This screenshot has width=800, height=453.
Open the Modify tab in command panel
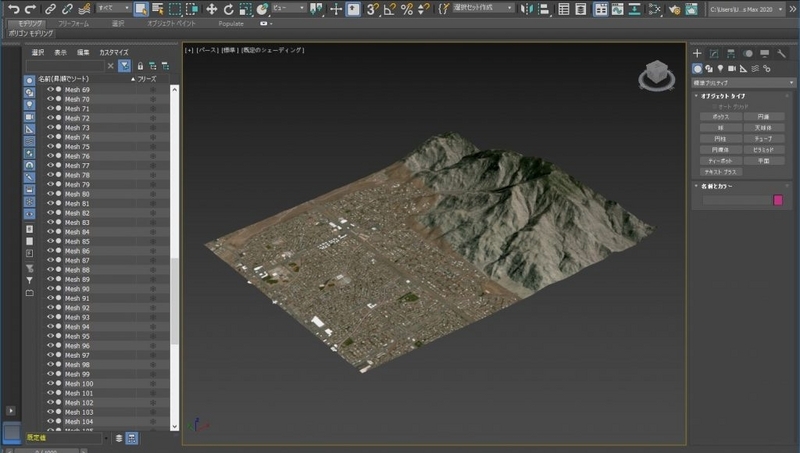coord(714,53)
